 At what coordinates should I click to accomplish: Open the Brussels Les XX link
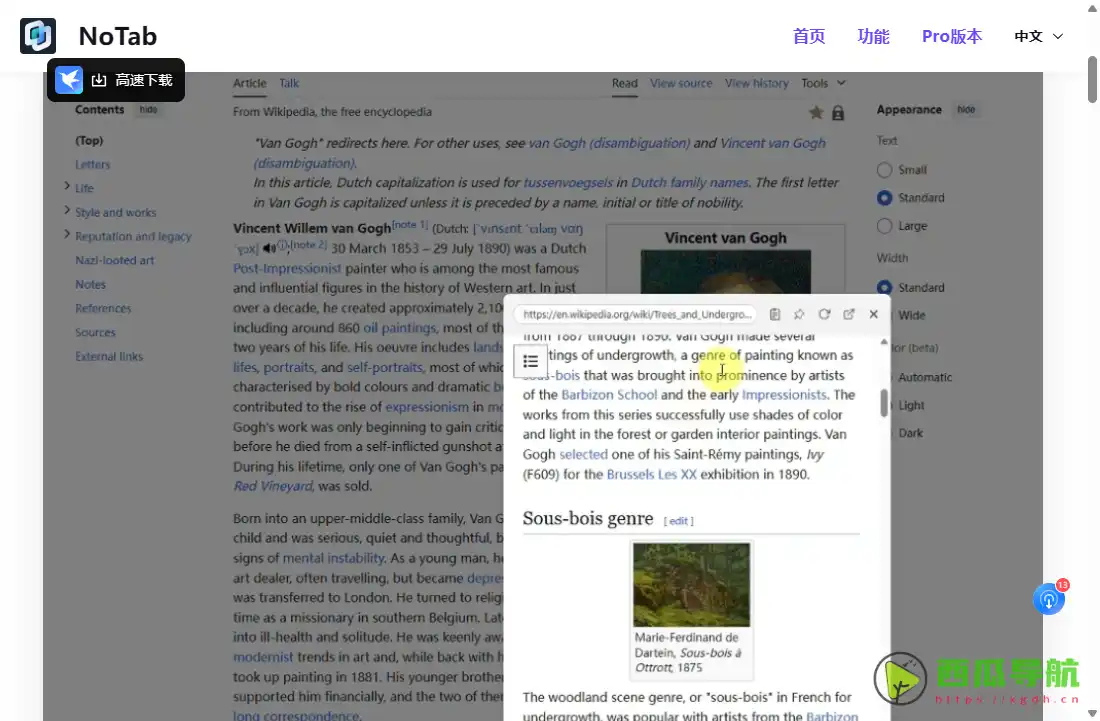coord(652,474)
